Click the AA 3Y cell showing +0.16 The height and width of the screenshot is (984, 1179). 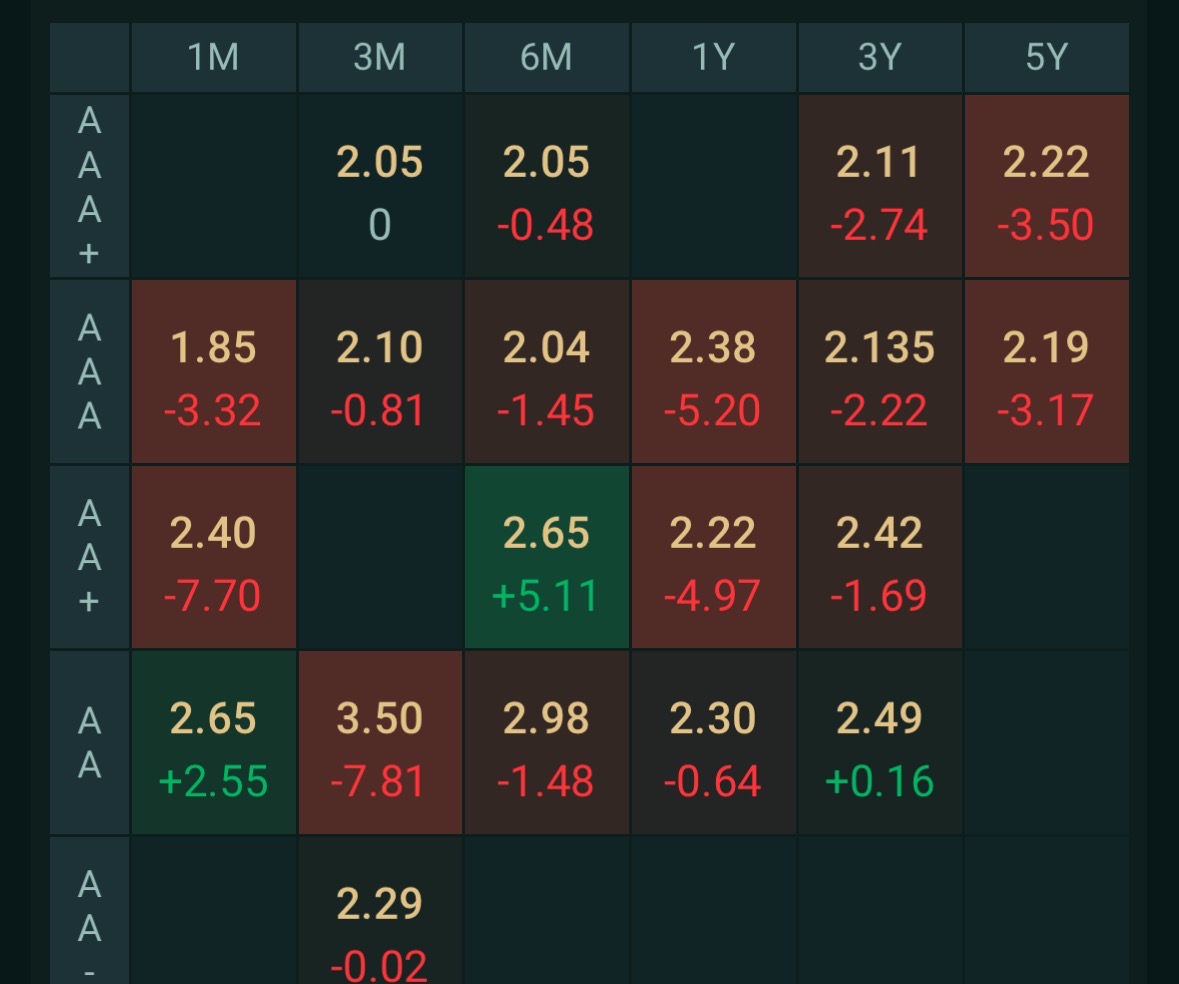[880, 743]
